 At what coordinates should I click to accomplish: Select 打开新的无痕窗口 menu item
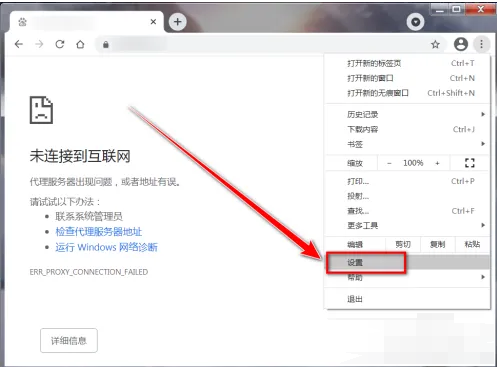407,93
